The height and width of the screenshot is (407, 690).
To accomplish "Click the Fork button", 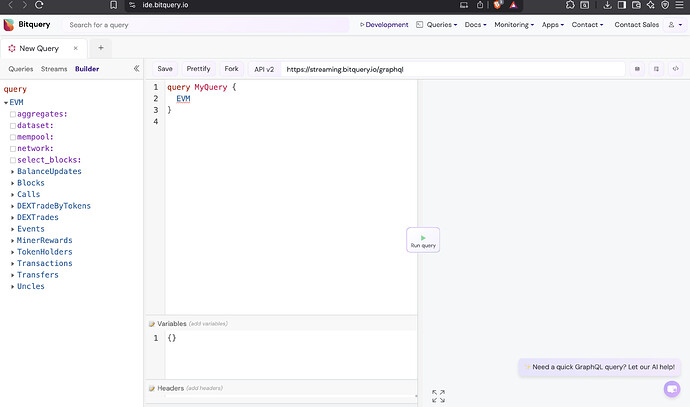I will click(x=231, y=69).
